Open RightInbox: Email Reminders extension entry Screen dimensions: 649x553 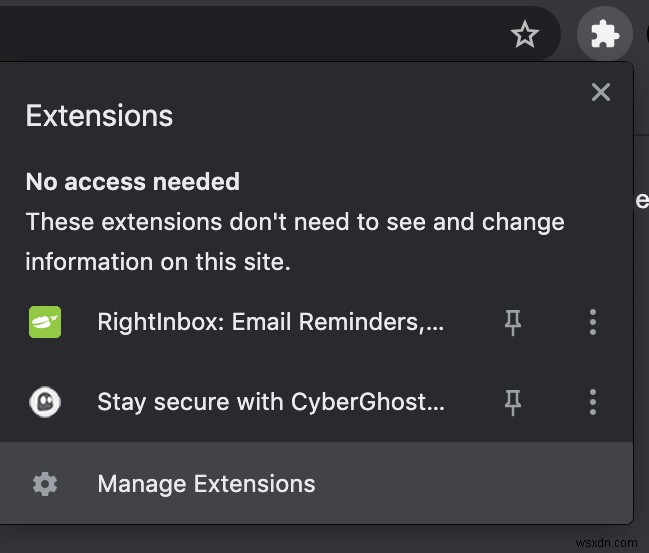[270, 322]
